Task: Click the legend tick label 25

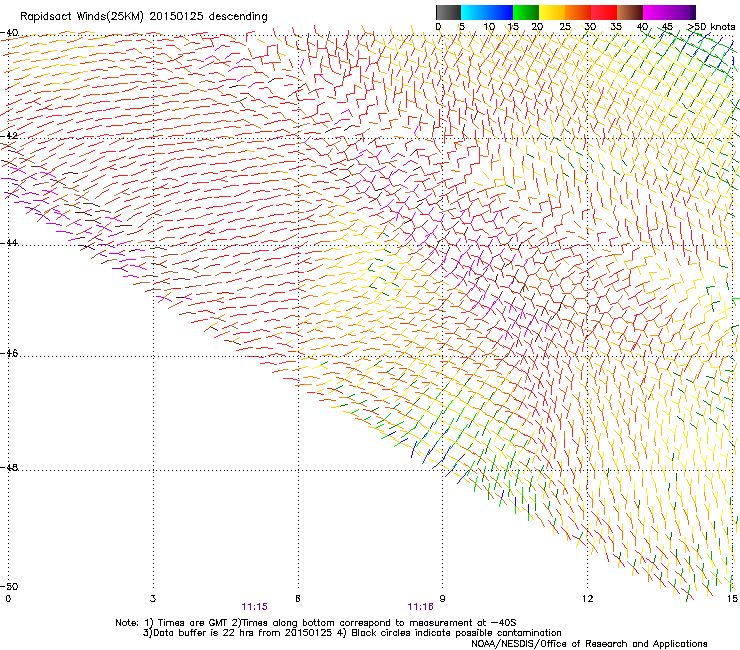Action: pyautogui.click(x=565, y=27)
